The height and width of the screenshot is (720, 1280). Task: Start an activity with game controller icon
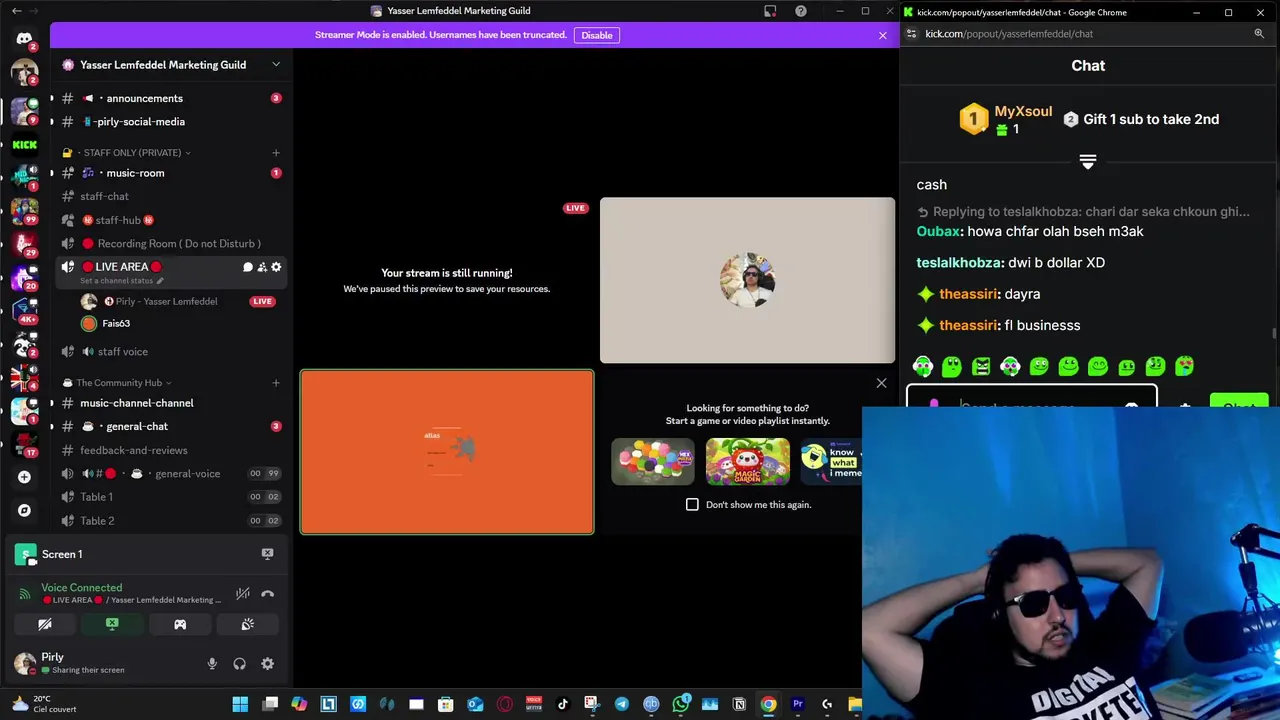tap(180, 624)
